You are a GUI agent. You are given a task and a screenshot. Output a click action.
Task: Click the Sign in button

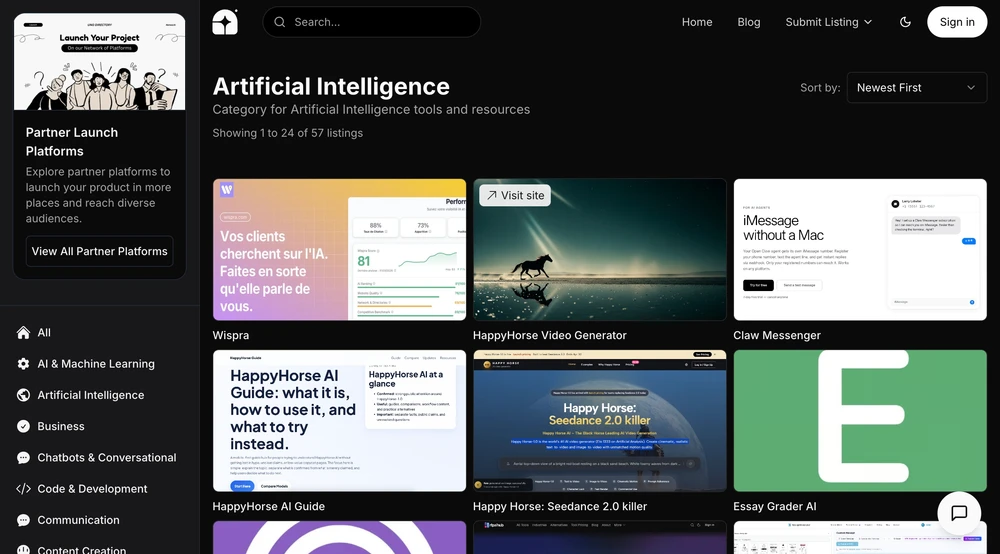[957, 22]
